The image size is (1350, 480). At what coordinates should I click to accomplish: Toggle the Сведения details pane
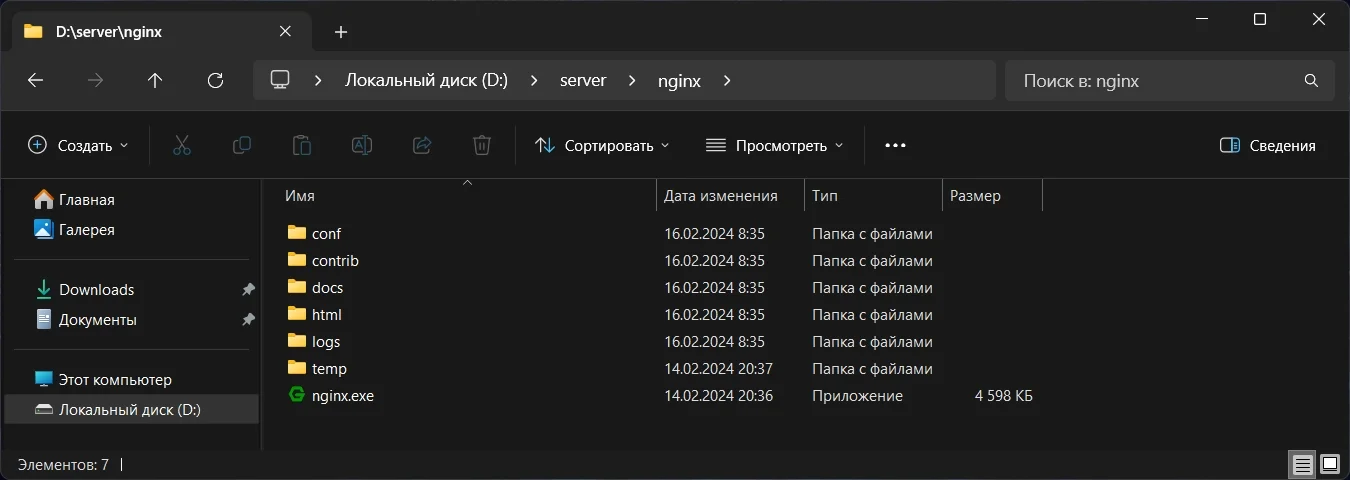(x=1267, y=145)
